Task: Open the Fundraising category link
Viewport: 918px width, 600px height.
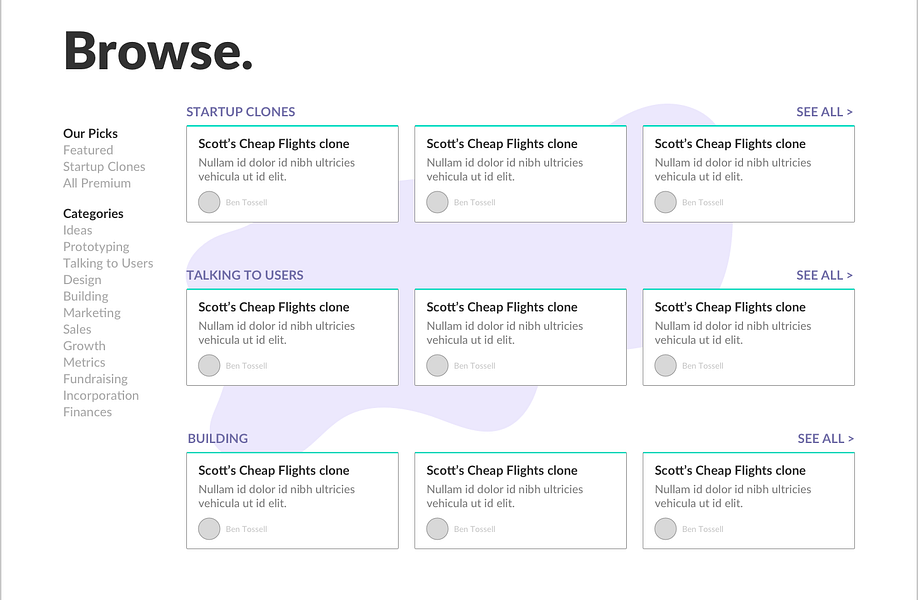Action: 95,379
